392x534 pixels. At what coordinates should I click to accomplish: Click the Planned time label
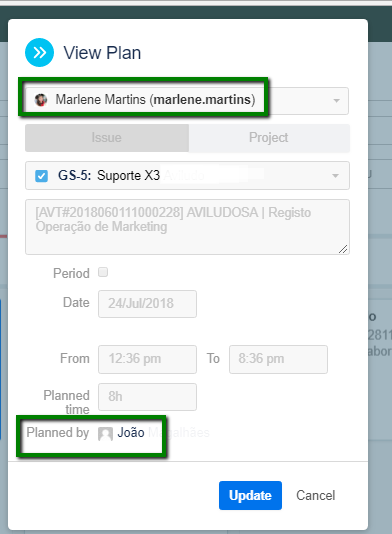coord(66,402)
